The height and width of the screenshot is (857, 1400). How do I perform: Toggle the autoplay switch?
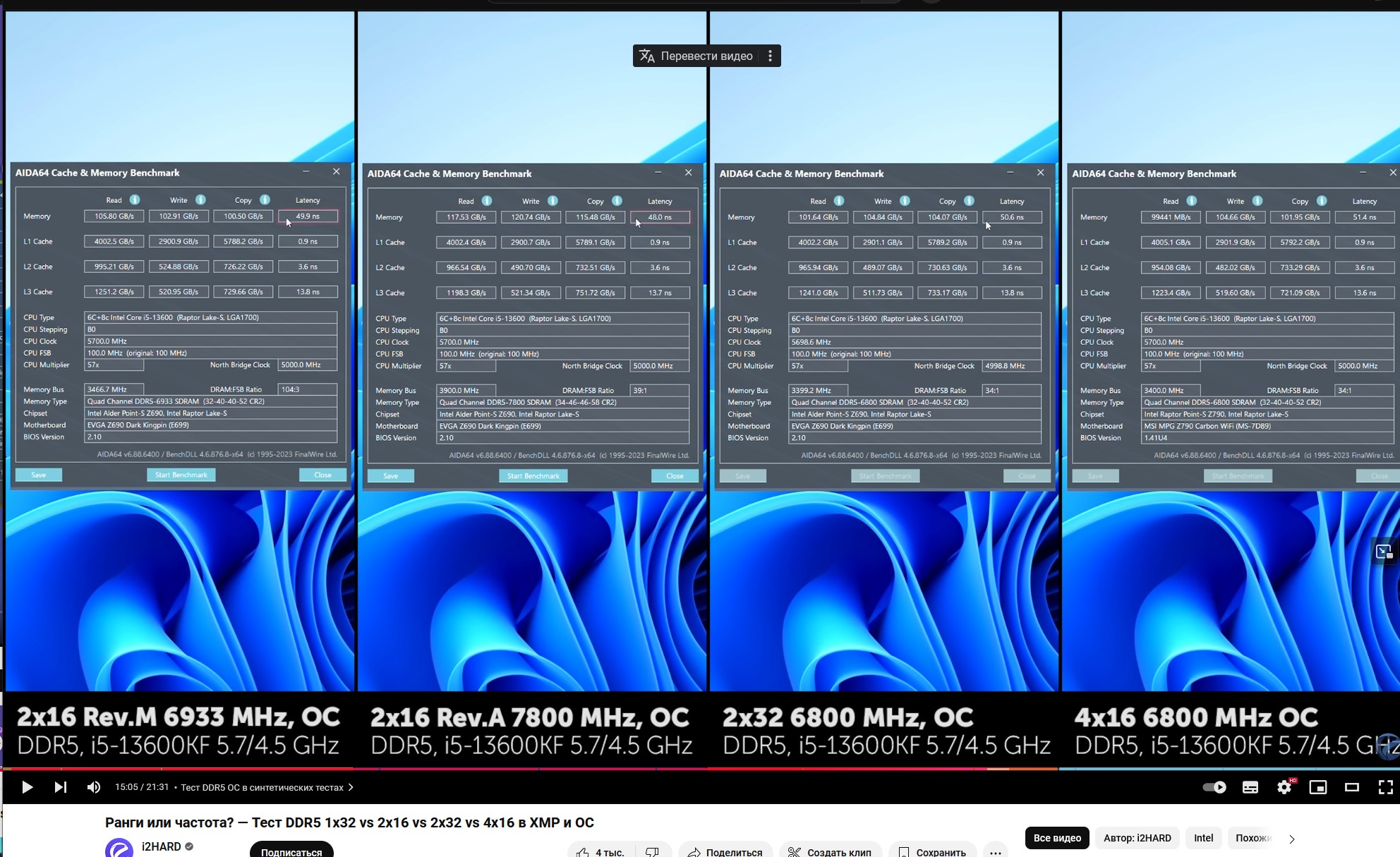[1214, 787]
